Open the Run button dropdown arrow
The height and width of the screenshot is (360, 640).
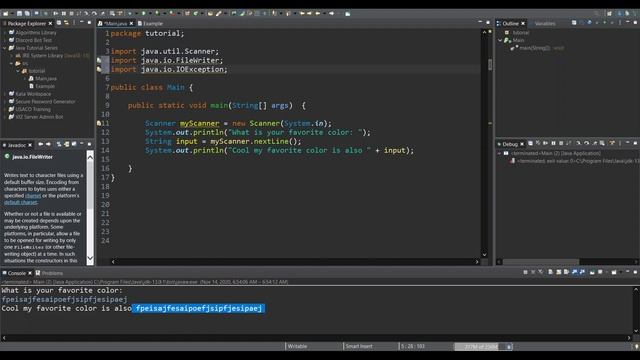[151, 13]
